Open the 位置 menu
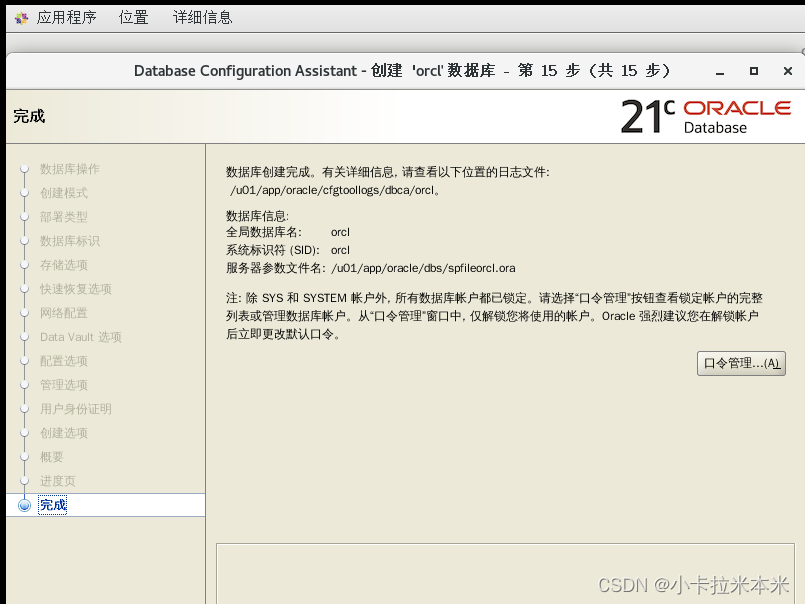The width and height of the screenshot is (805, 604). click(x=133, y=16)
